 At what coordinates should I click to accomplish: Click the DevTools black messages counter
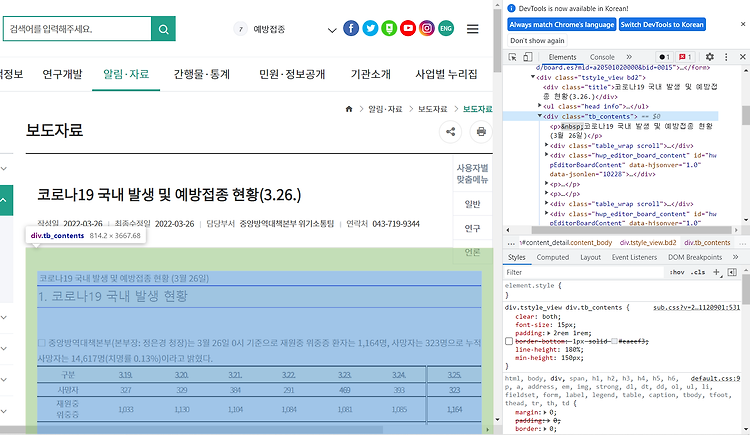[664, 57]
